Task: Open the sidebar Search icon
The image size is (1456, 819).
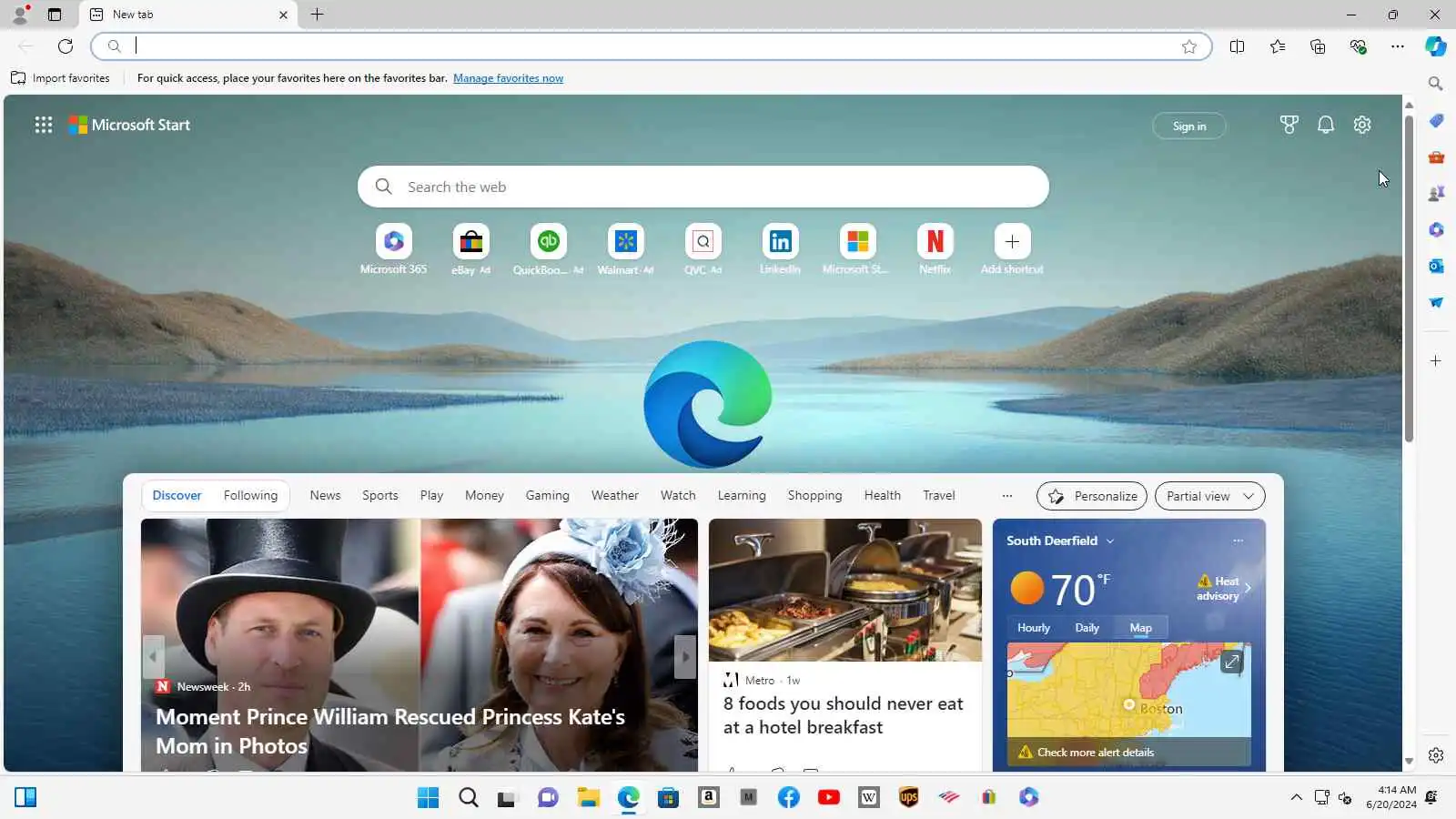Action: 1436,84
